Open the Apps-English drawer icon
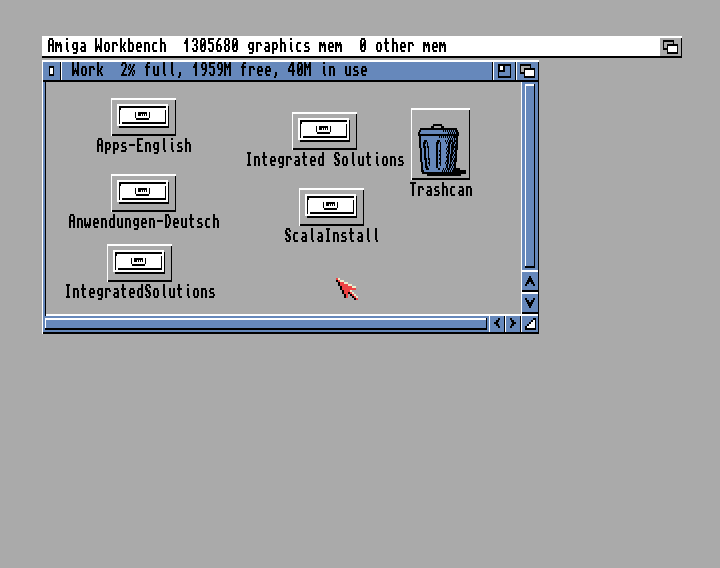Viewport: 720px width, 568px height. (143, 116)
